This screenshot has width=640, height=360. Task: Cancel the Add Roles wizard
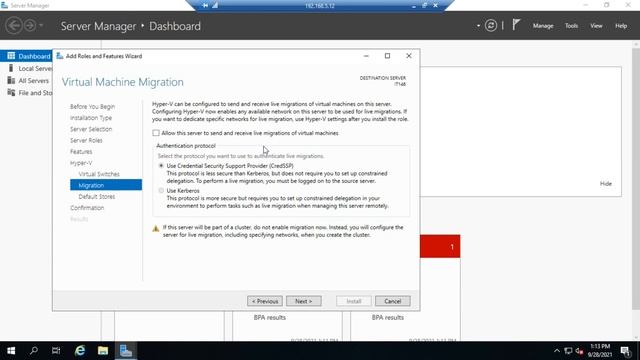point(393,301)
